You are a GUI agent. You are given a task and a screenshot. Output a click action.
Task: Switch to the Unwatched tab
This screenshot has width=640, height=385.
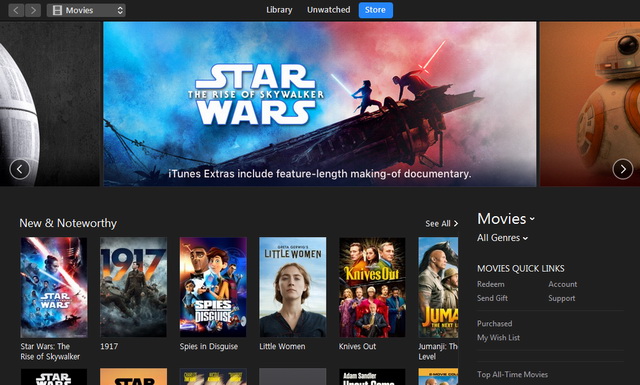(x=329, y=10)
